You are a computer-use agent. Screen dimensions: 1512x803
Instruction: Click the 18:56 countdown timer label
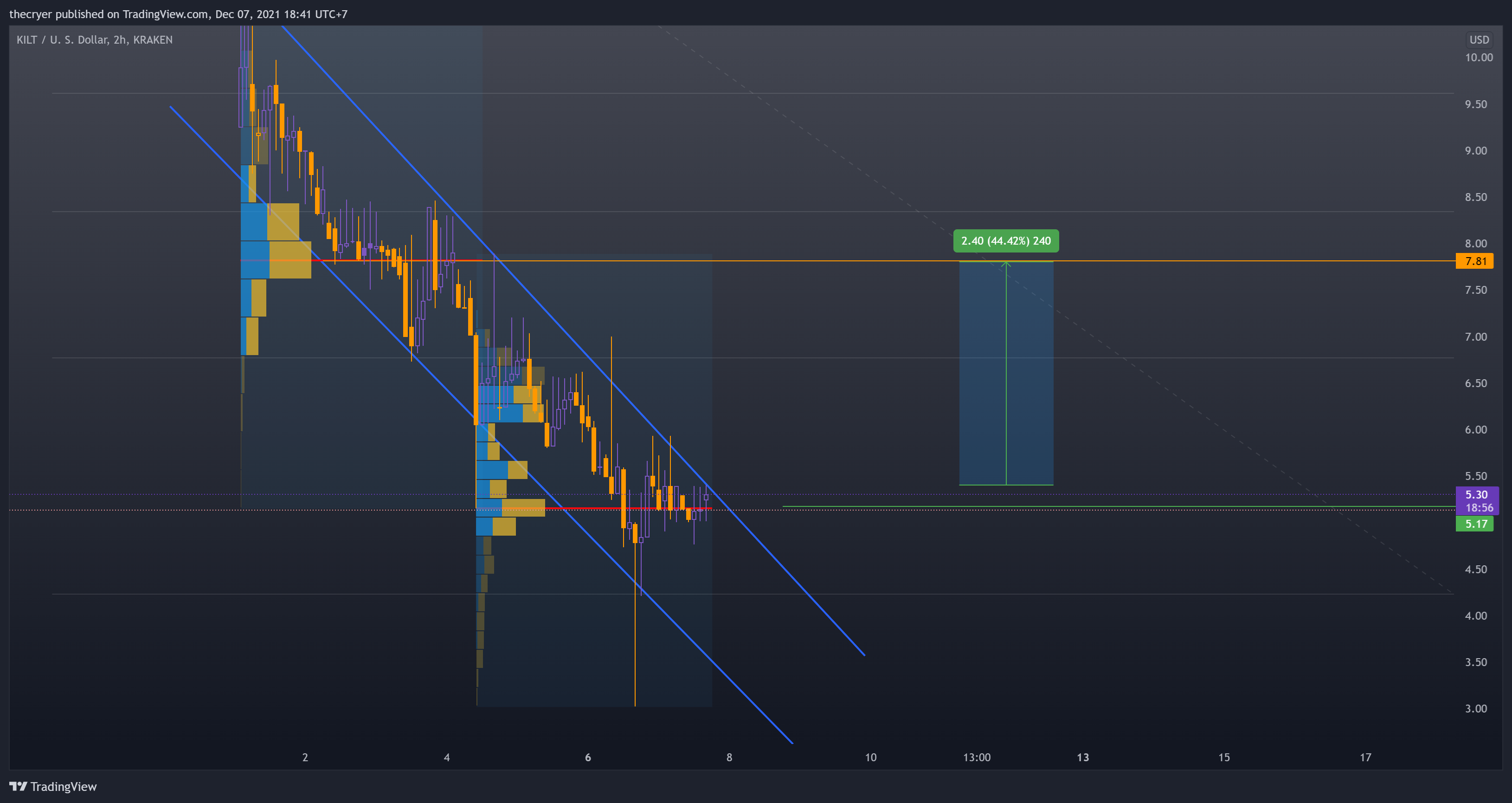tap(1479, 507)
